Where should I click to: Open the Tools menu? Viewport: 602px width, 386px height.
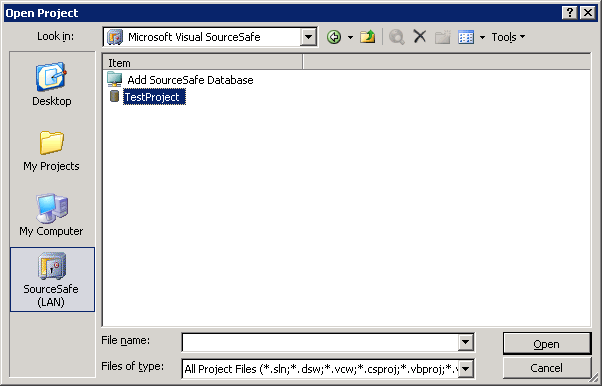[508, 37]
